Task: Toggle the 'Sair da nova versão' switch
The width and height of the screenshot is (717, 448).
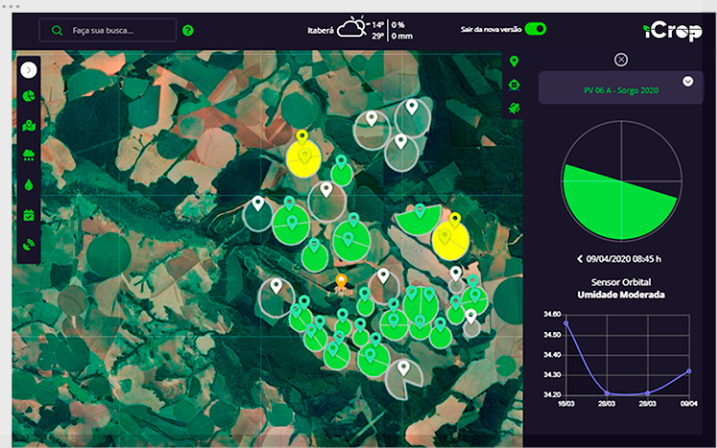Action: (536, 30)
